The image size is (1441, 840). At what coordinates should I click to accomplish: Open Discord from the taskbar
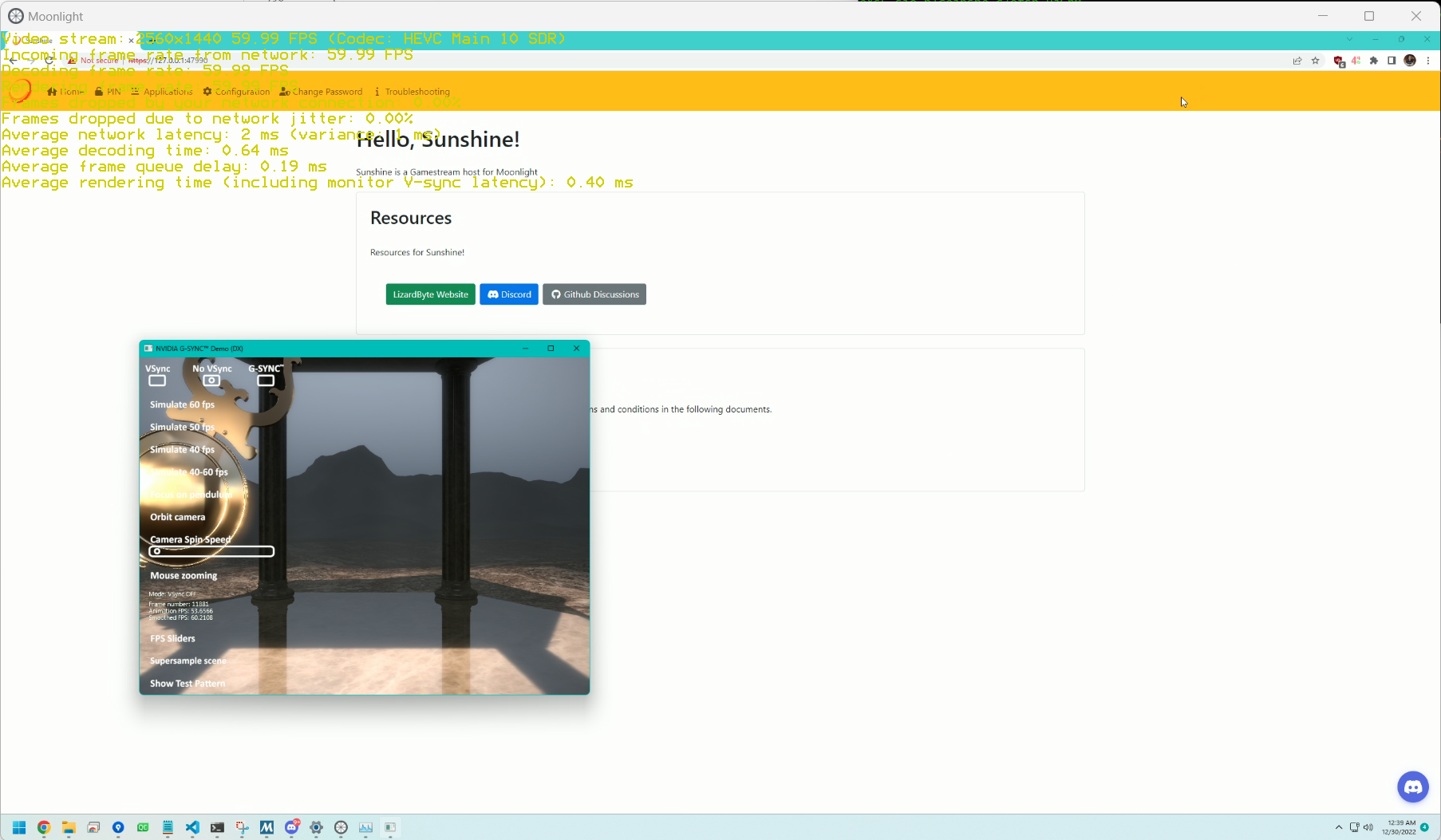(292, 827)
